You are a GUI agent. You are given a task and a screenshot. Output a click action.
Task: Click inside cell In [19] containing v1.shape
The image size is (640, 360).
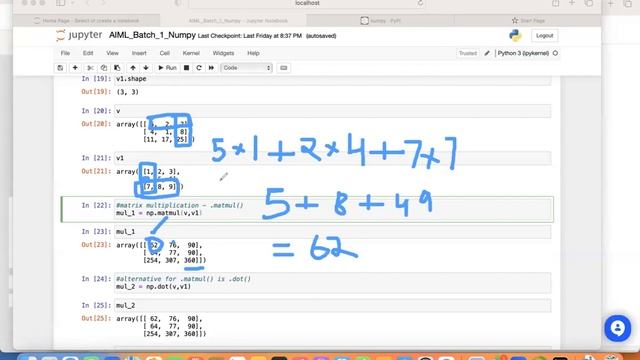[332, 80]
